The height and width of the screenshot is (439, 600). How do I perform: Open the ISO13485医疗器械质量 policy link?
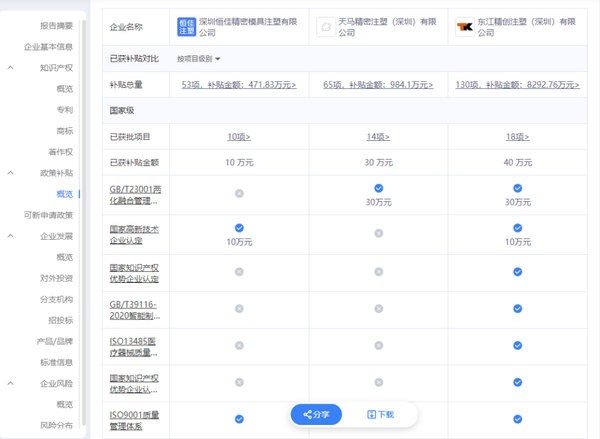133,347
